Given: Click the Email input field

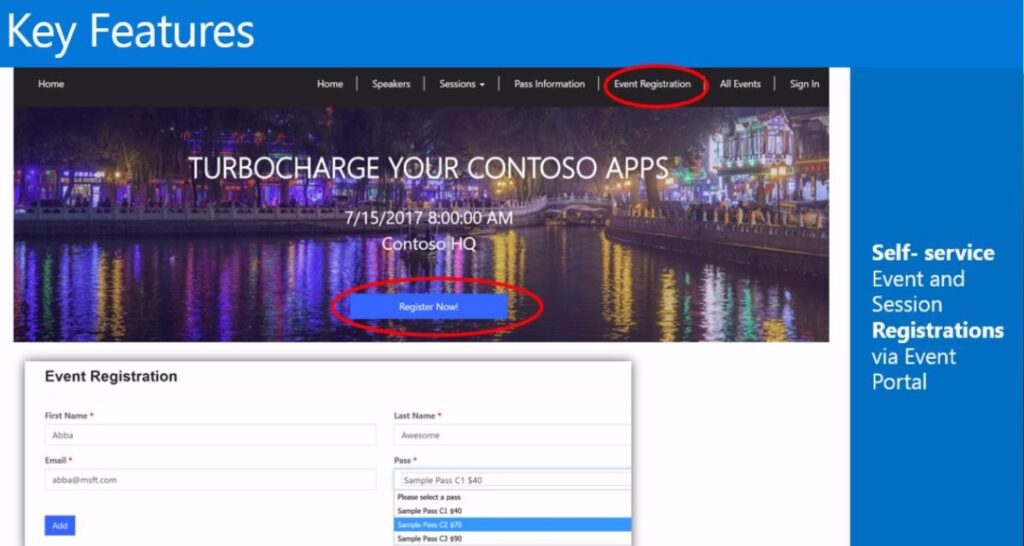Looking at the screenshot, I should click(x=210, y=480).
